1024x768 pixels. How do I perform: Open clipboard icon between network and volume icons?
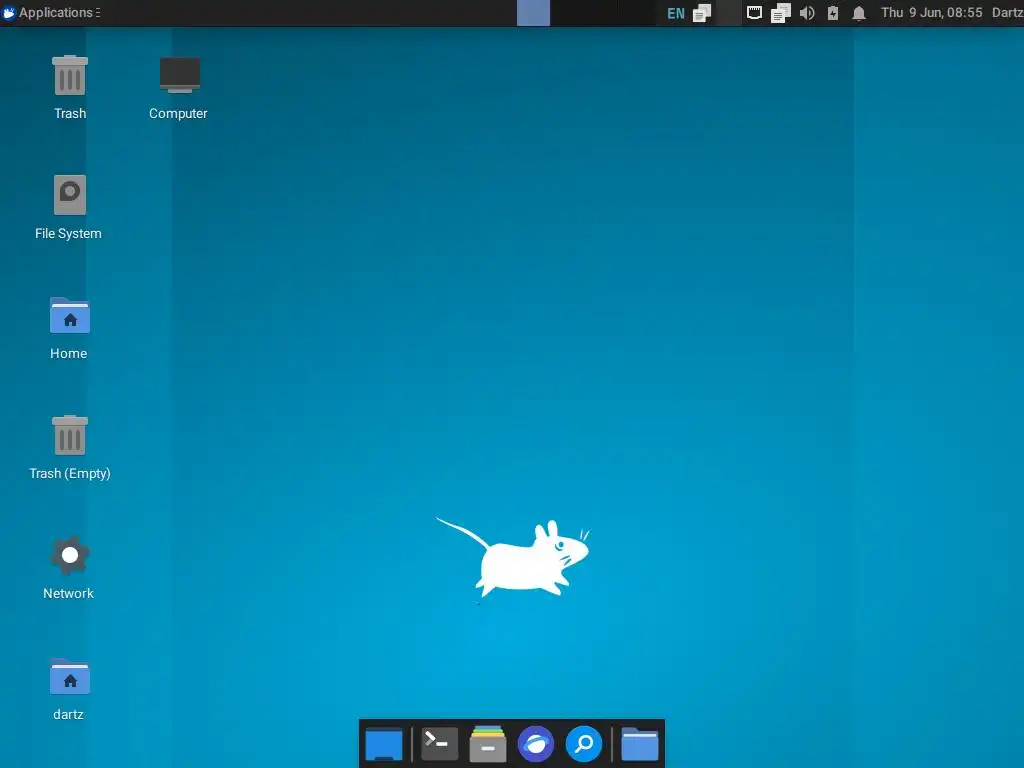pyautogui.click(x=780, y=13)
